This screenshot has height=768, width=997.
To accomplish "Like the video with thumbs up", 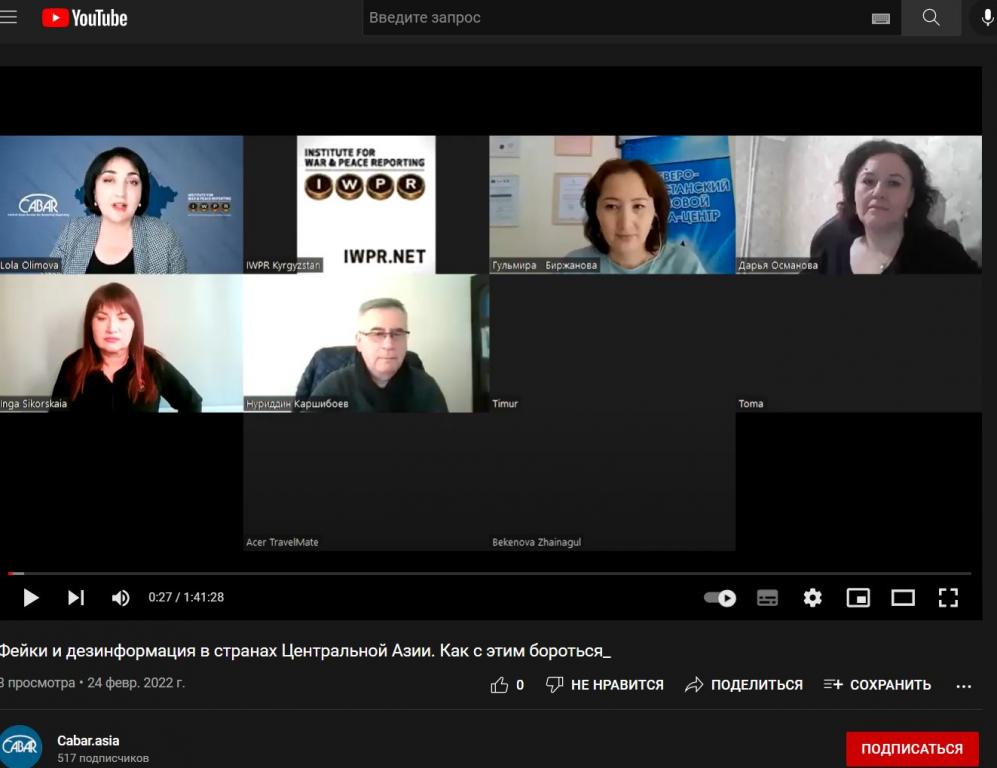I will pyautogui.click(x=500, y=685).
